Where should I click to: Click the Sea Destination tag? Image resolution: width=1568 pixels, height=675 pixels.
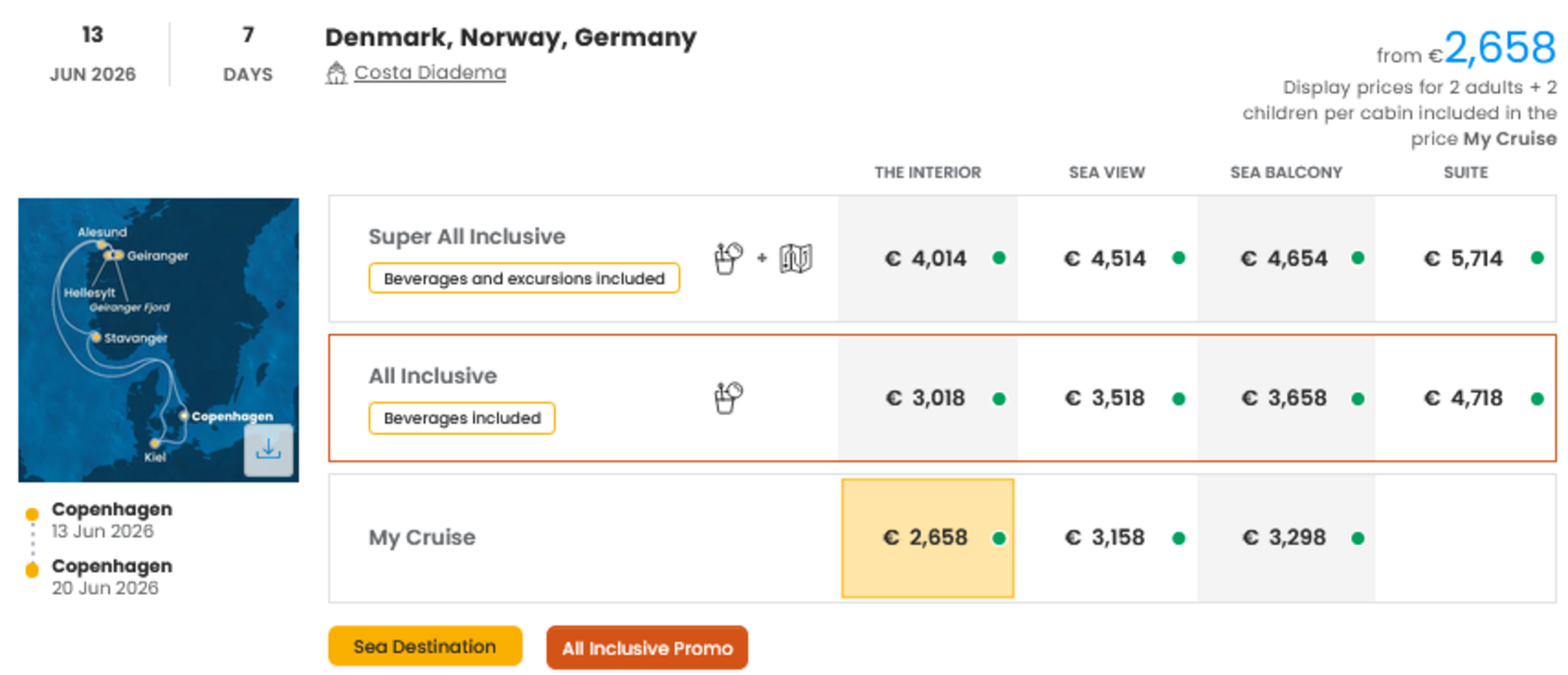424,646
